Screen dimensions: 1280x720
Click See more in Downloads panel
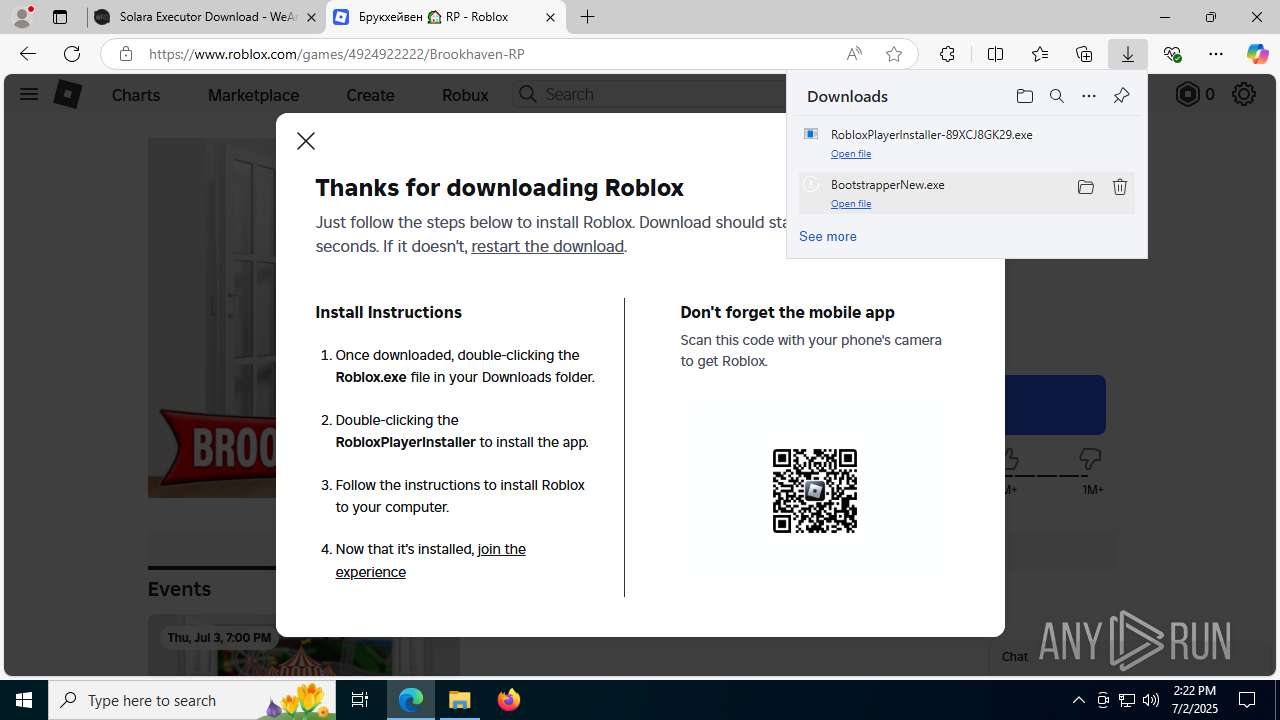click(827, 236)
